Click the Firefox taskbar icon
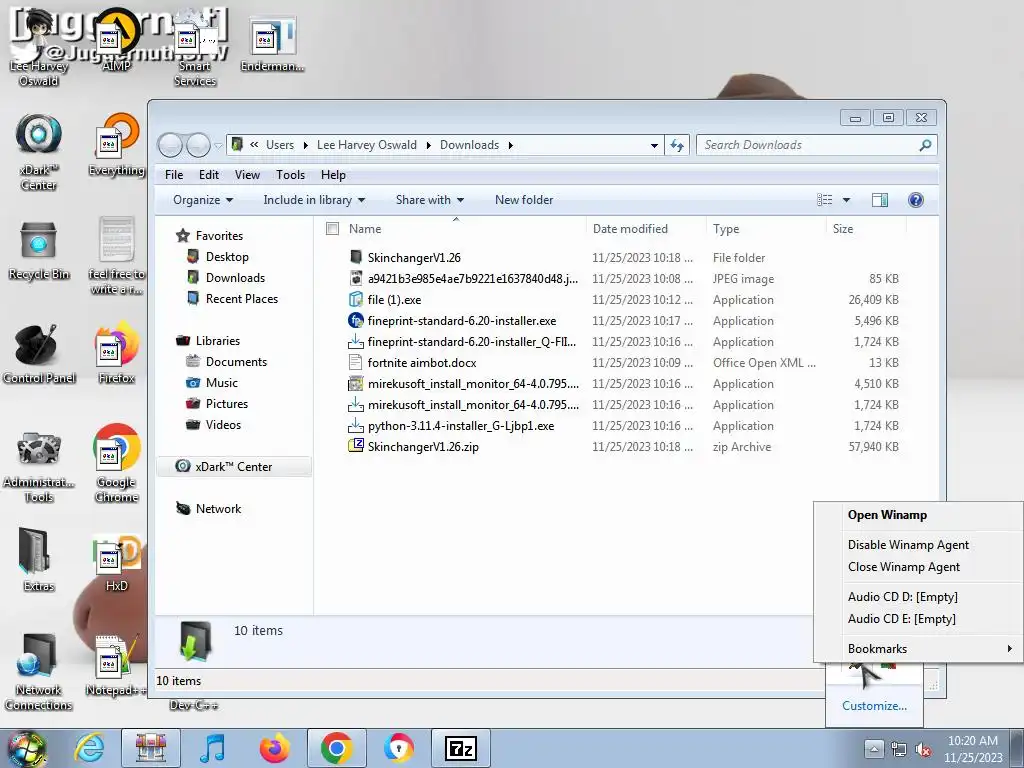 pos(274,748)
